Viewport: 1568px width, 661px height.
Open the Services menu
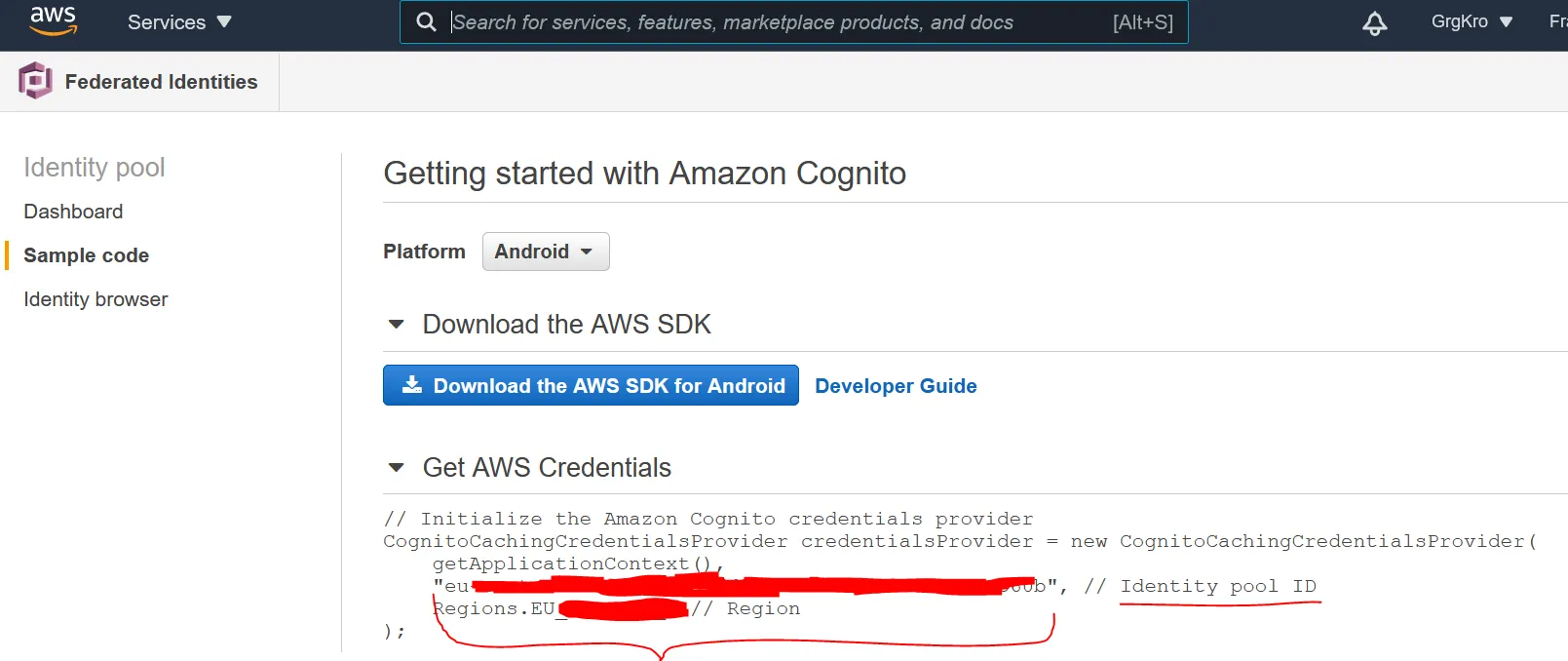click(x=179, y=22)
